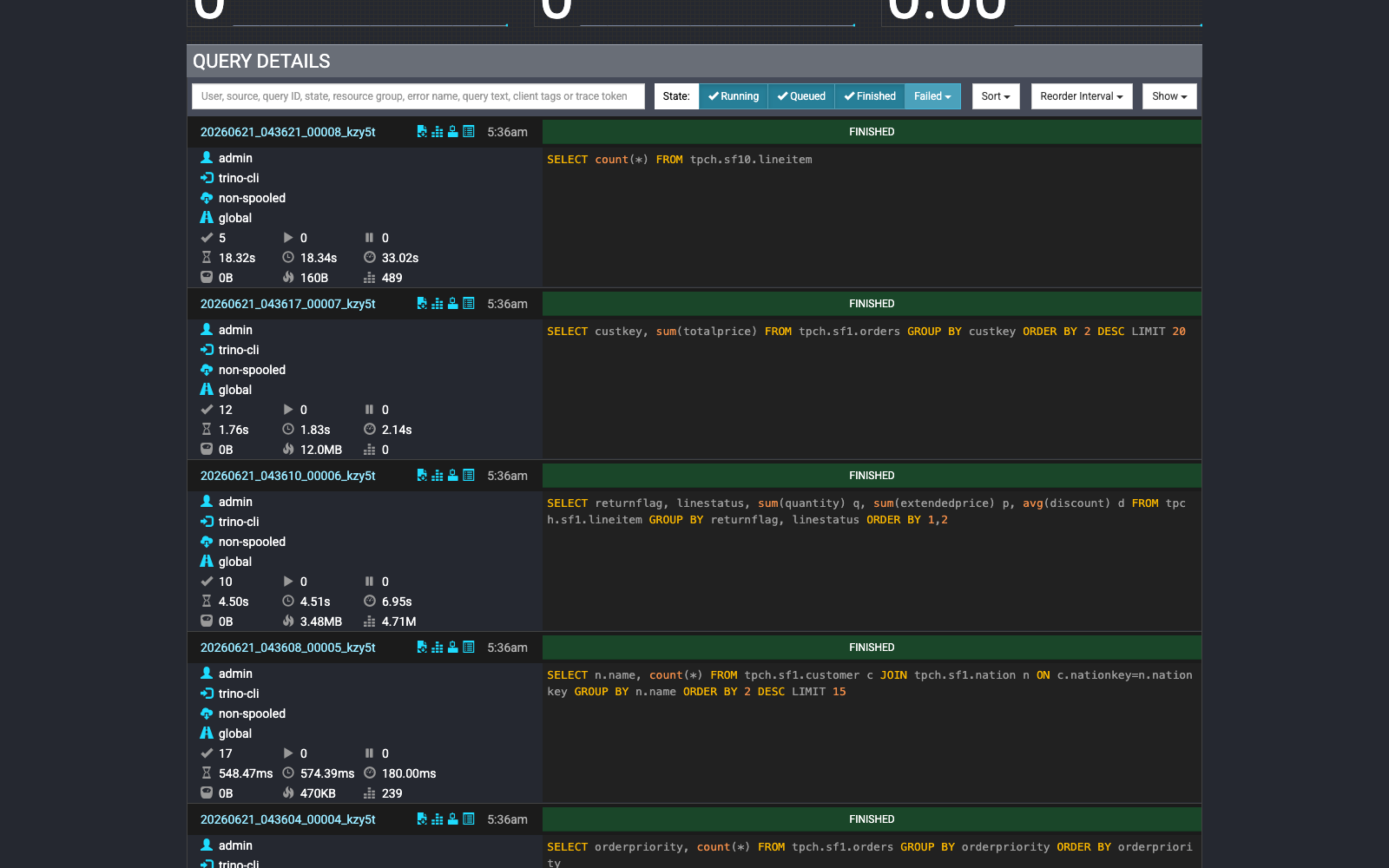This screenshot has width=1389, height=868.
Task: Open the Failed state dropdown
Action: 932,96
